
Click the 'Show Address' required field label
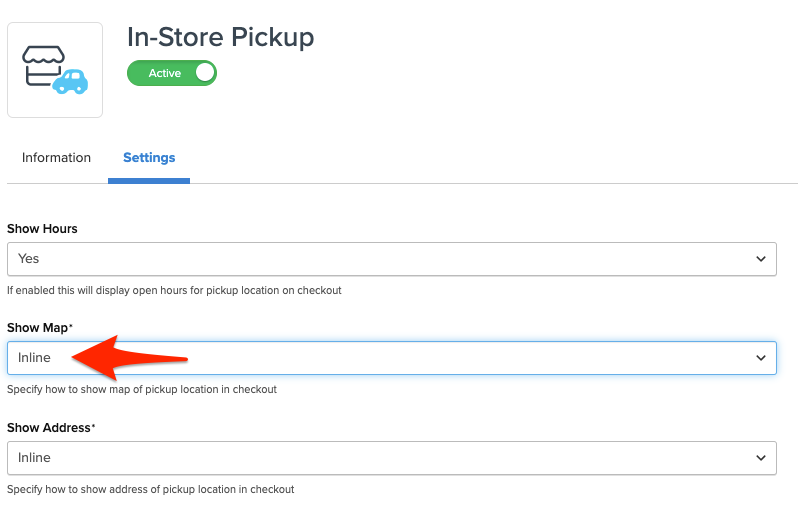click(x=49, y=427)
